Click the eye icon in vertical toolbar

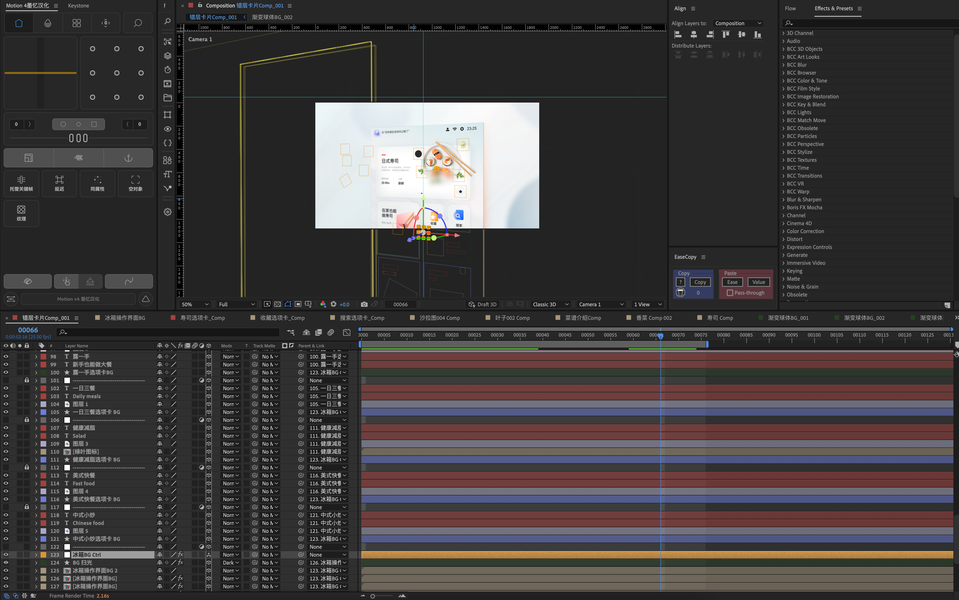point(168,129)
